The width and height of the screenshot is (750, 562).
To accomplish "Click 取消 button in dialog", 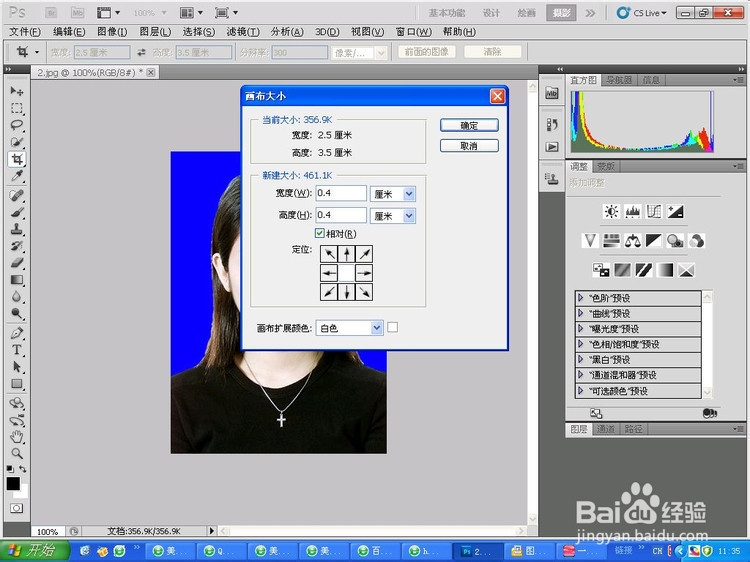I will pyautogui.click(x=469, y=146).
